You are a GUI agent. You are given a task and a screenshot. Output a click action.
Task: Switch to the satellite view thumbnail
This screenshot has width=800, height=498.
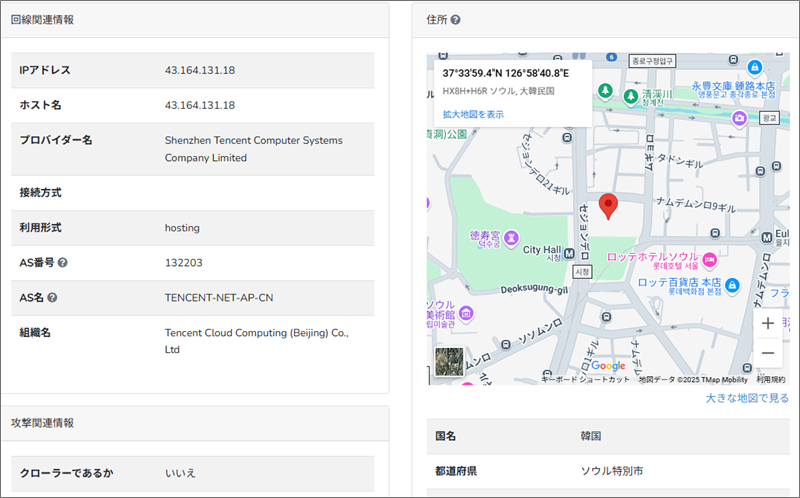point(449,362)
